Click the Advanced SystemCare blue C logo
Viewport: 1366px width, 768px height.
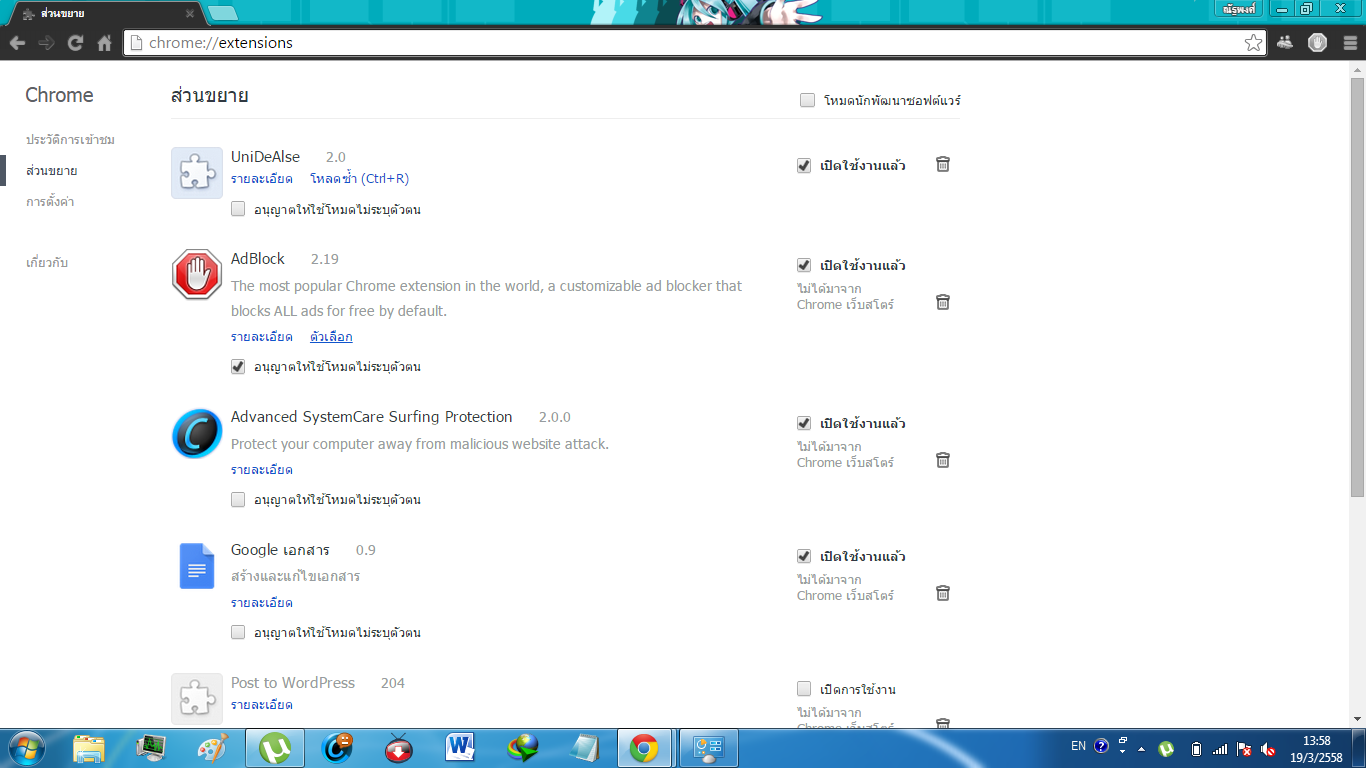coord(197,434)
